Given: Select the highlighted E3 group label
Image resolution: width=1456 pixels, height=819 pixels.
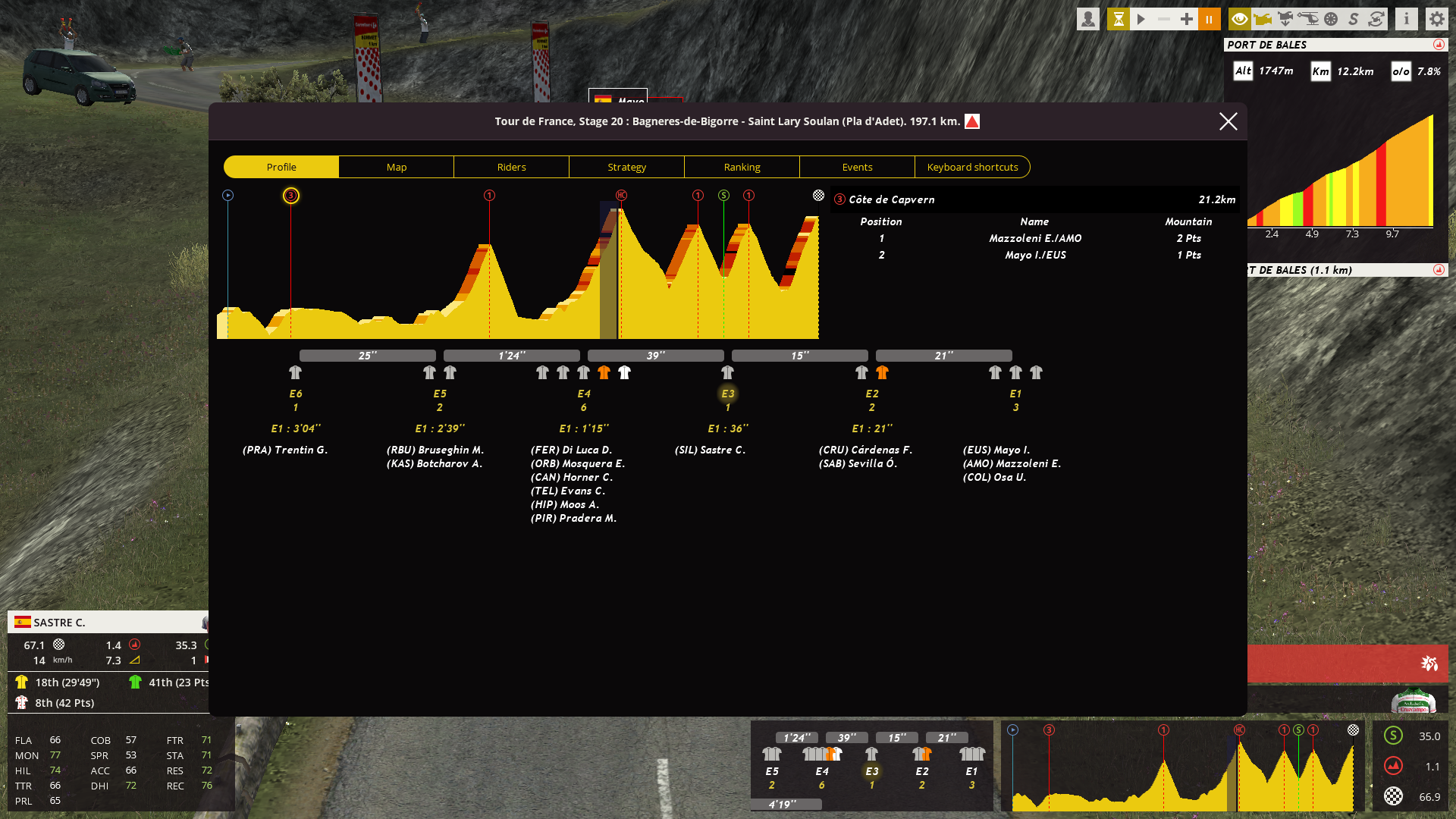Looking at the screenshot, I should (728, 394).
